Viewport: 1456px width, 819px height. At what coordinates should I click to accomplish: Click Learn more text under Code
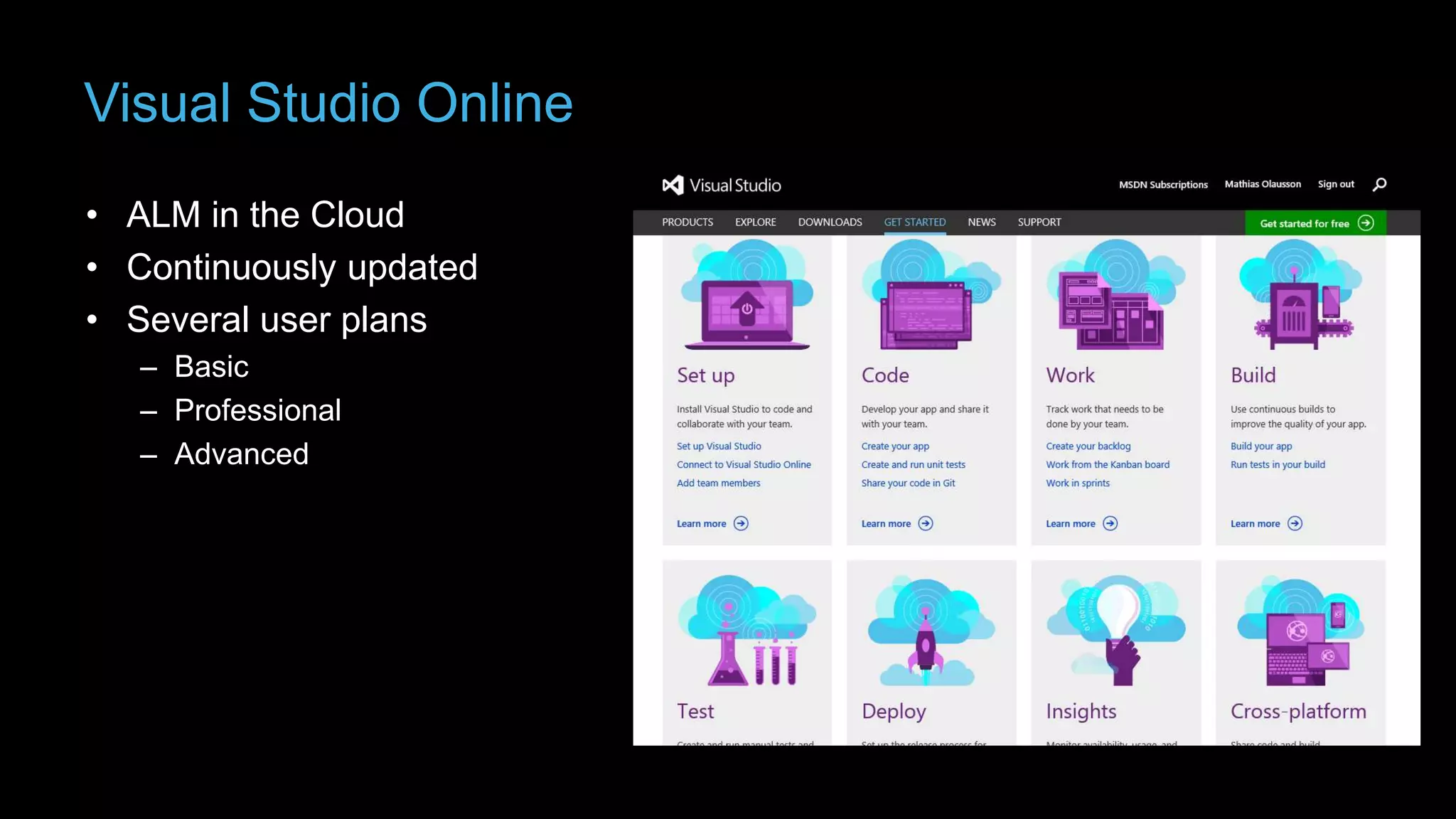pyautogui.click(x=886, y=524)
